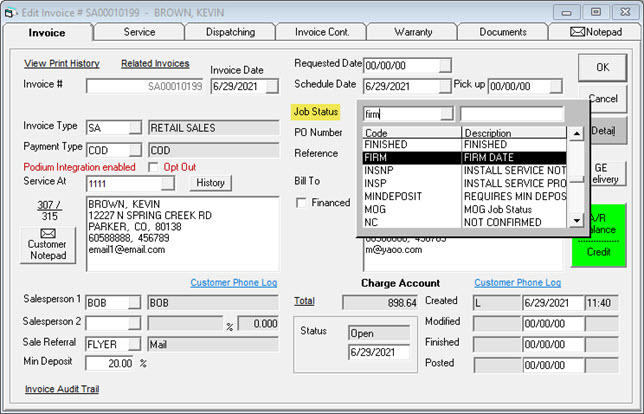Click the GE Delivery button
644x414 pixels.
coord(609,173)
